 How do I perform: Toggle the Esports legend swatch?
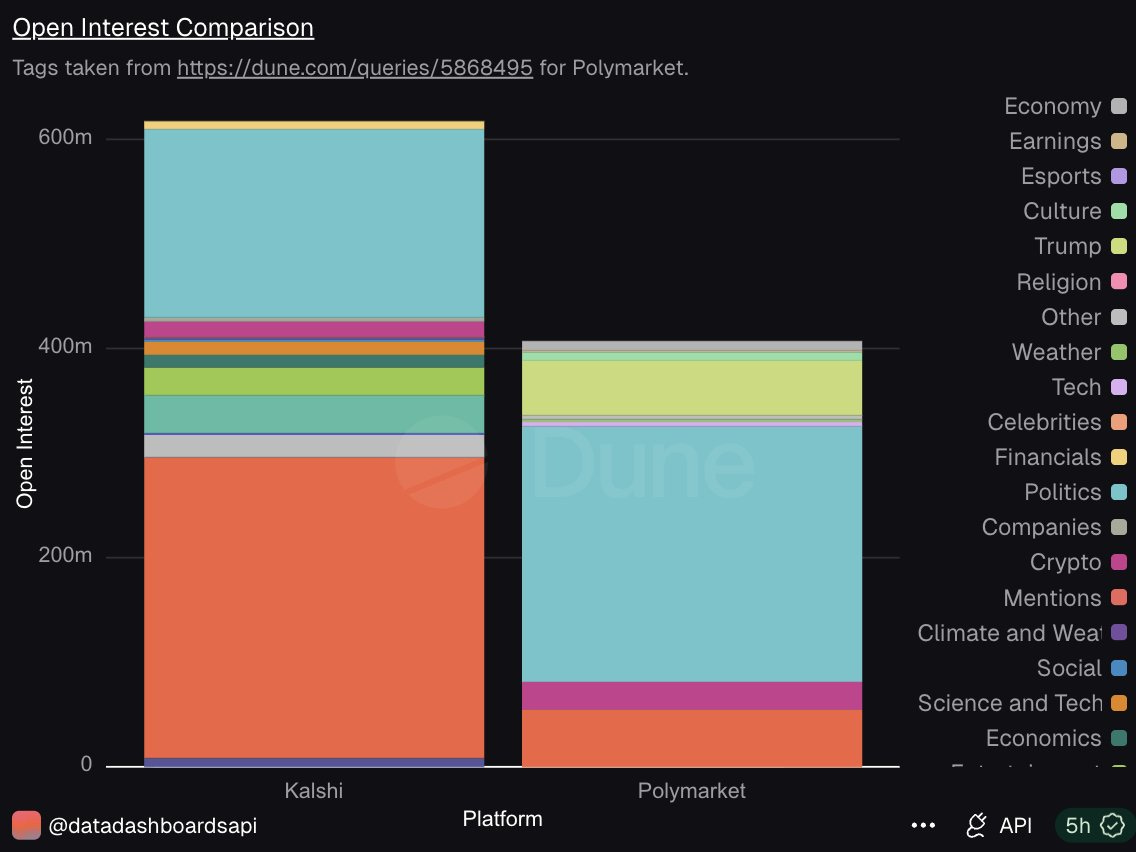click(1119, 176)
